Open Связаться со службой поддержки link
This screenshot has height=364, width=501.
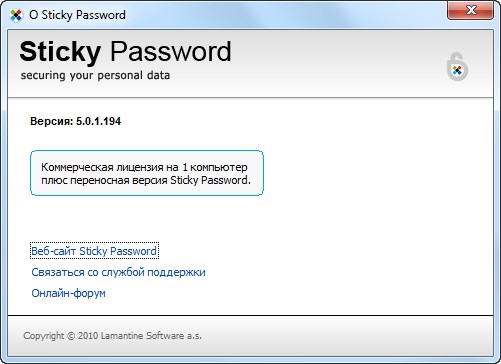coord(118,272)
